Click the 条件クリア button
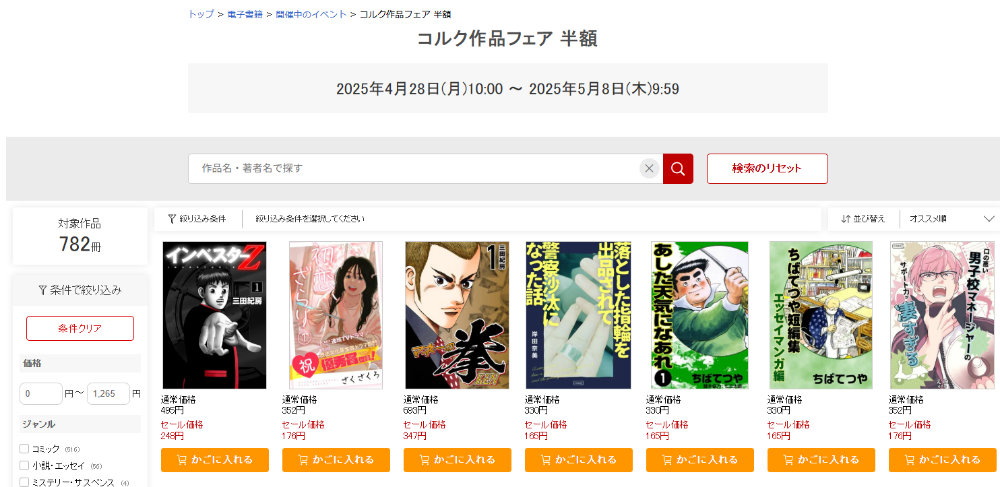Image resolution: width=1000 pixels, height=487 pixels. pos(80,328)
